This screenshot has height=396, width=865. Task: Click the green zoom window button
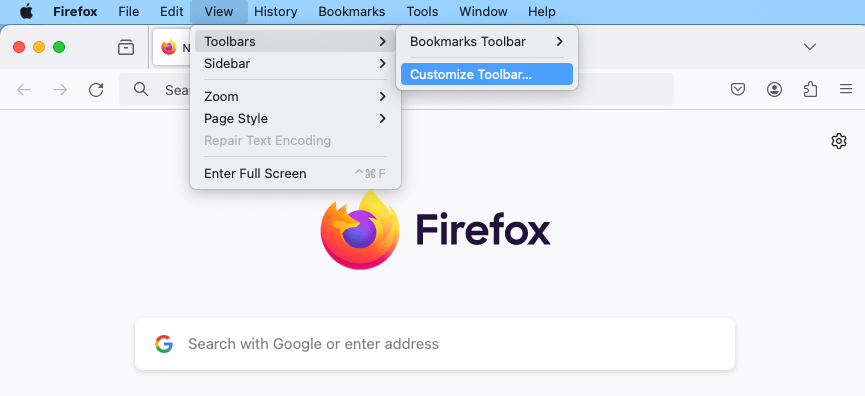pos(58,47)
